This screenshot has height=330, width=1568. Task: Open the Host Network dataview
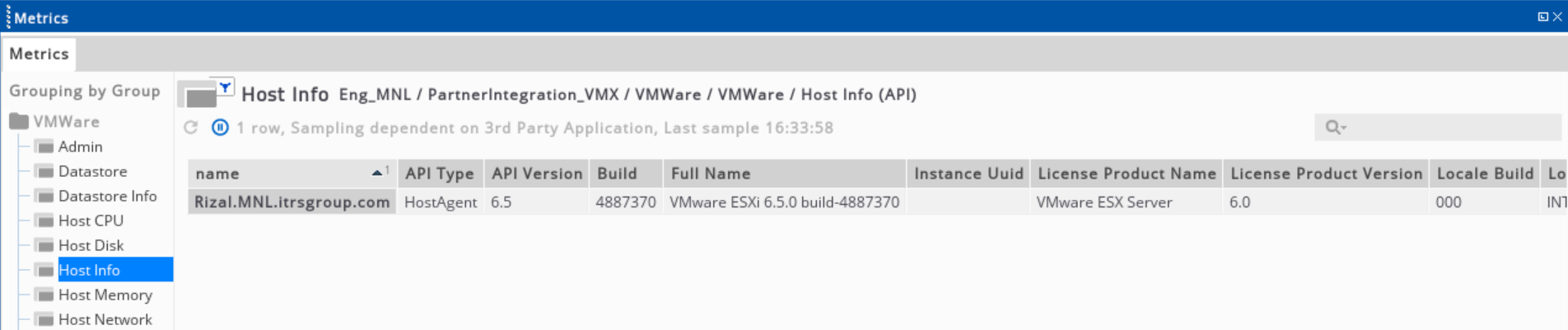coord(105,320)
